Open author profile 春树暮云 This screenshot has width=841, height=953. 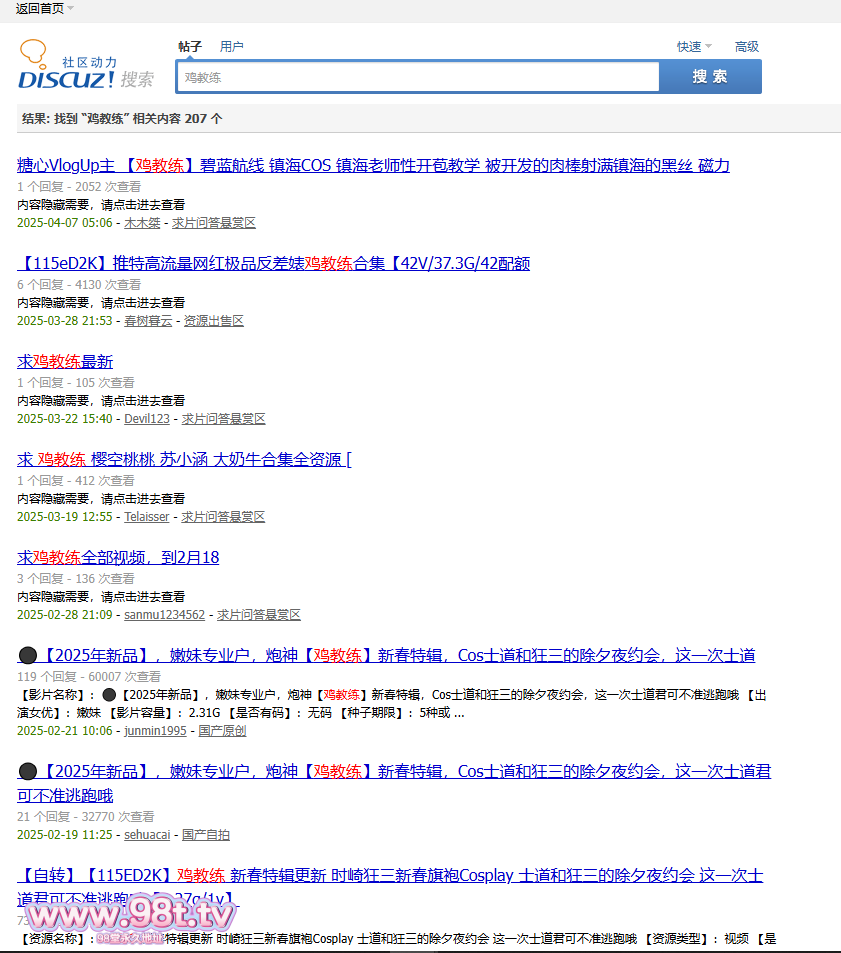[x=148, y=321]
